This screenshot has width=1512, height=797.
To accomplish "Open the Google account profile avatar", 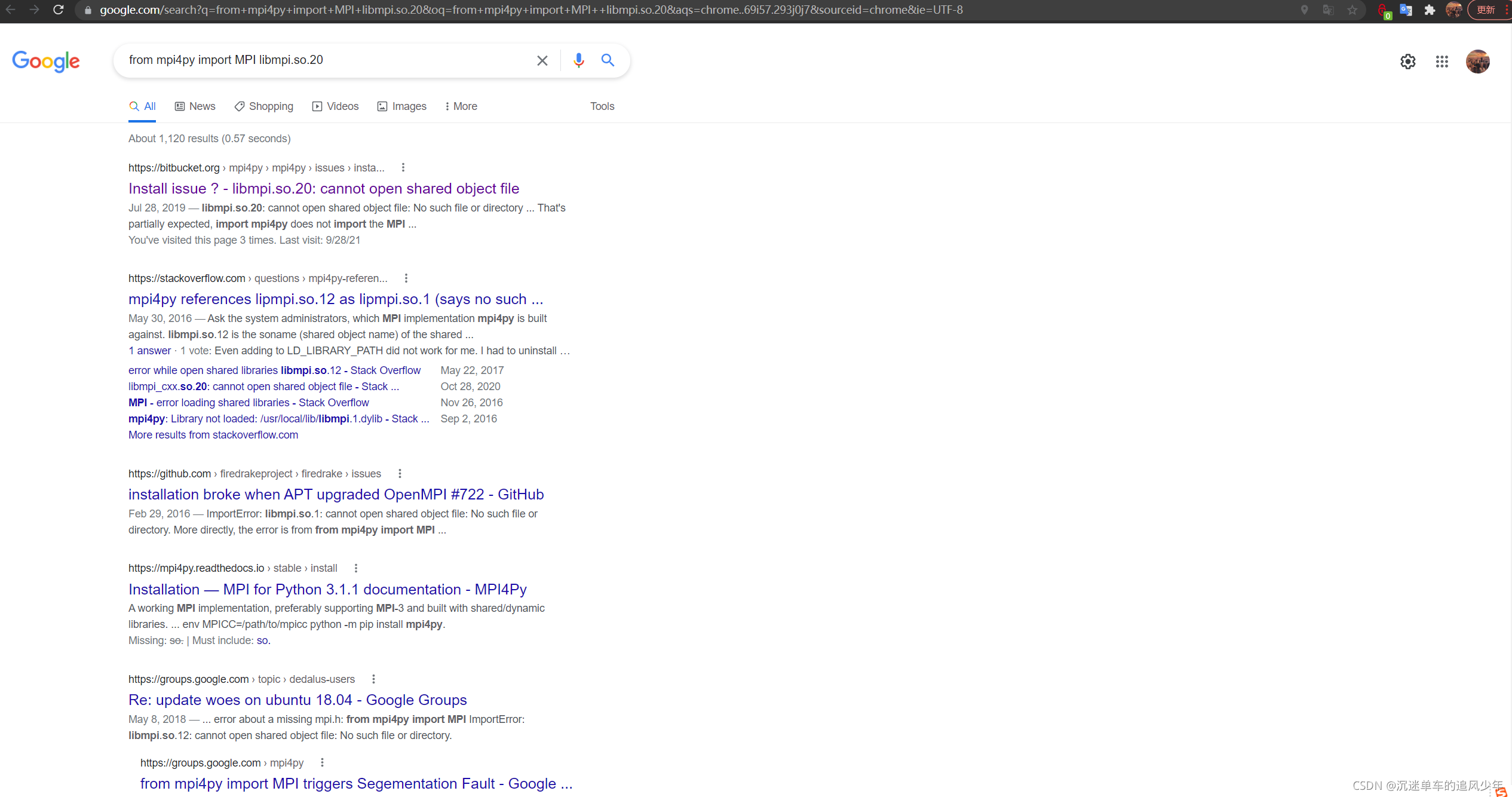I will tap(1477, 62).
